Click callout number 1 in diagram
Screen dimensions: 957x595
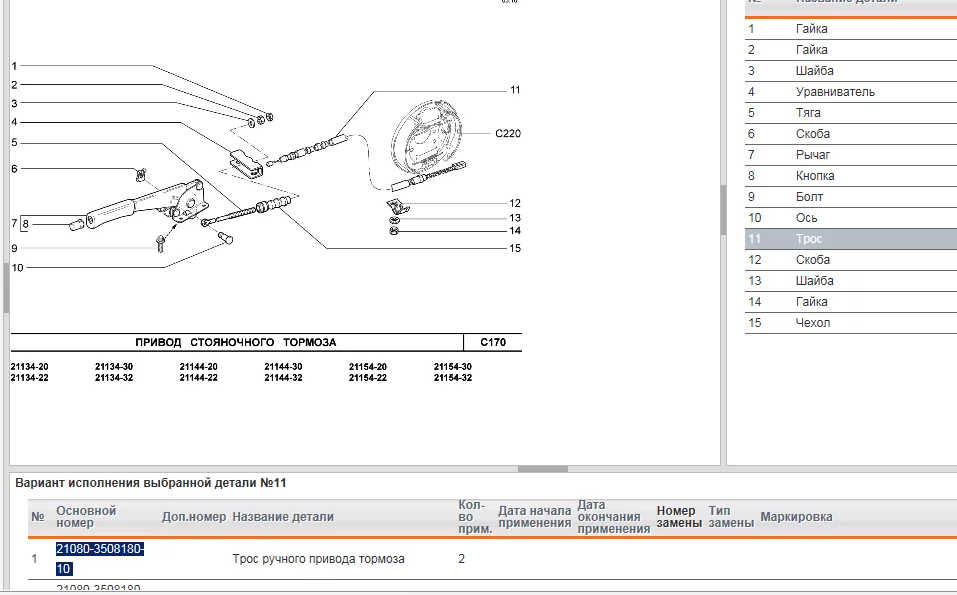click(14, 66)
